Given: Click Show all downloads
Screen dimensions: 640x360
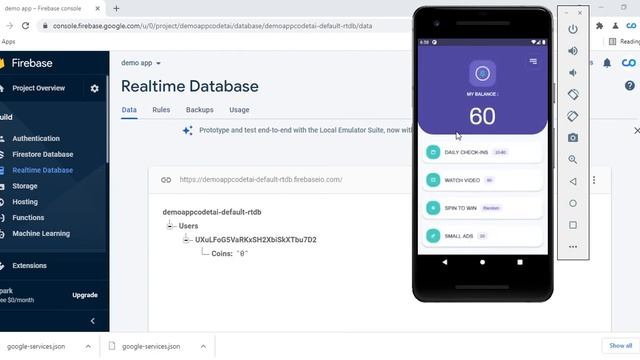Looking at the screenshot, I should pos(620,346).
